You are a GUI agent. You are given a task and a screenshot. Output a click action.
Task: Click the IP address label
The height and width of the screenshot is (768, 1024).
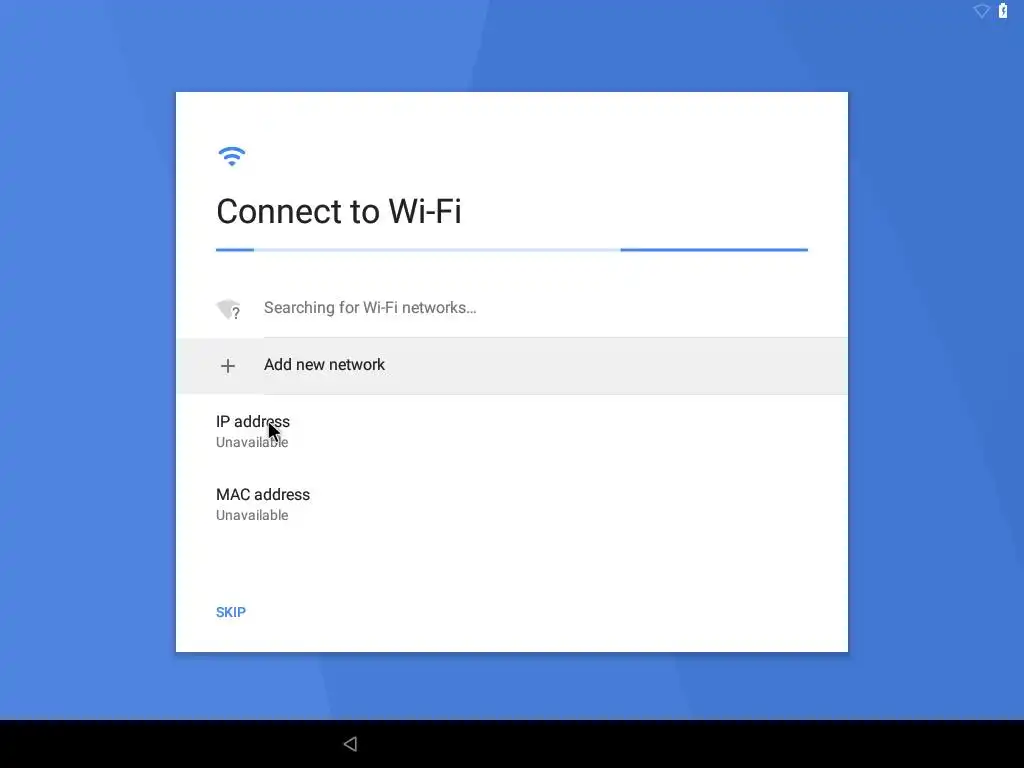pyautogui.click(x=253, y=421)
